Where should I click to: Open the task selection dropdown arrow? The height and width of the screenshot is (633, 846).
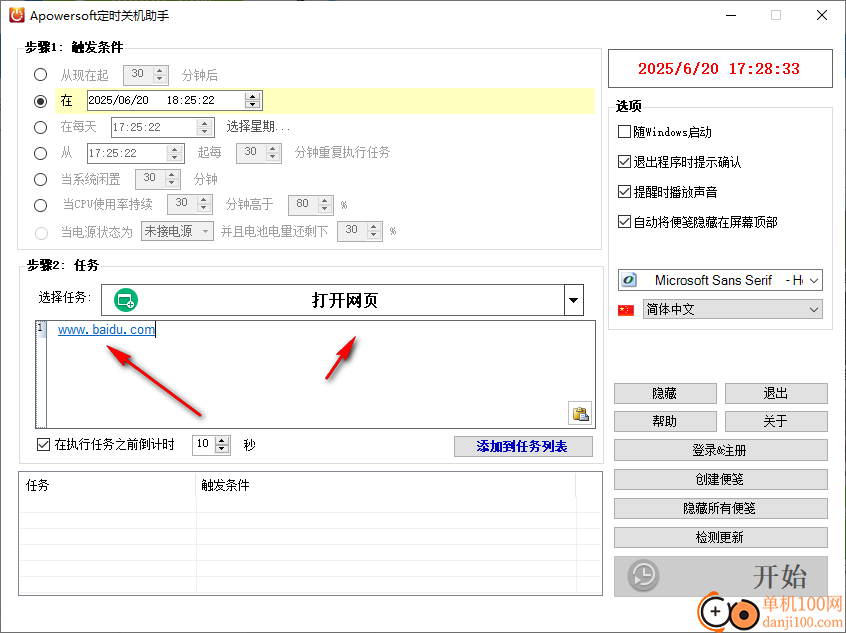pos(574,300)
